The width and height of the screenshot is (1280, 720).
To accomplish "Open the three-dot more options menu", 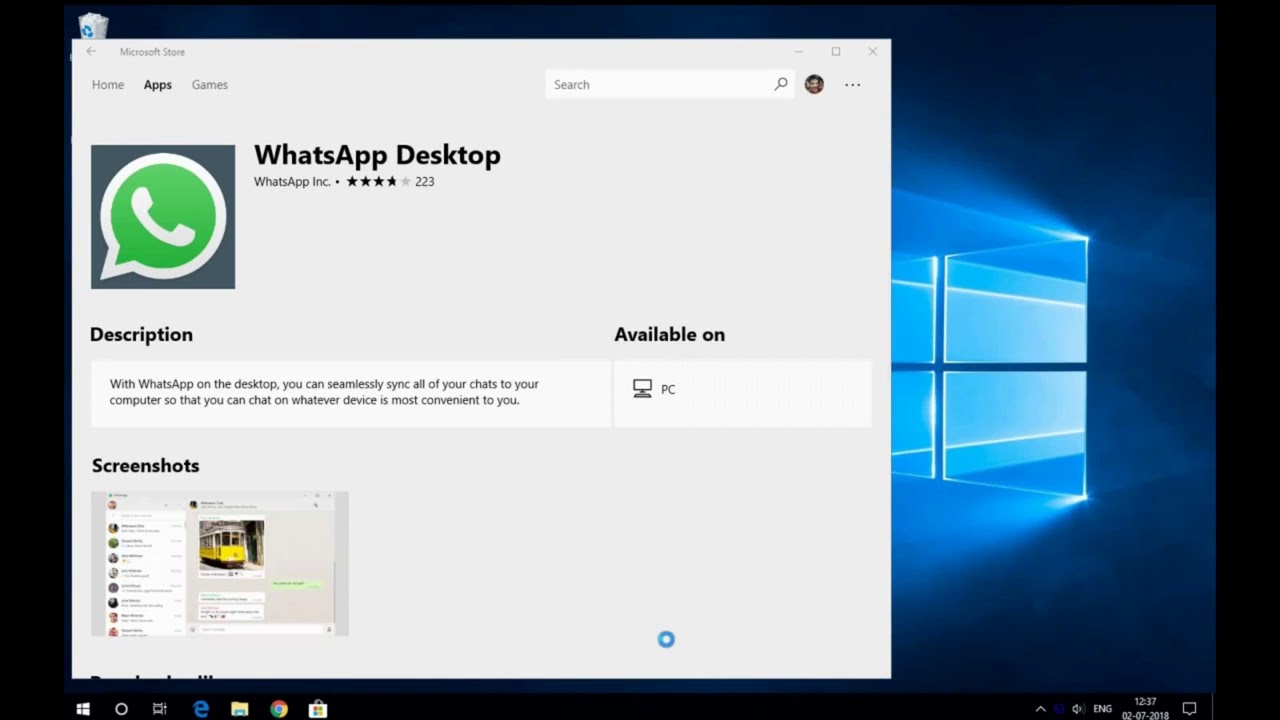I will 852,85.
